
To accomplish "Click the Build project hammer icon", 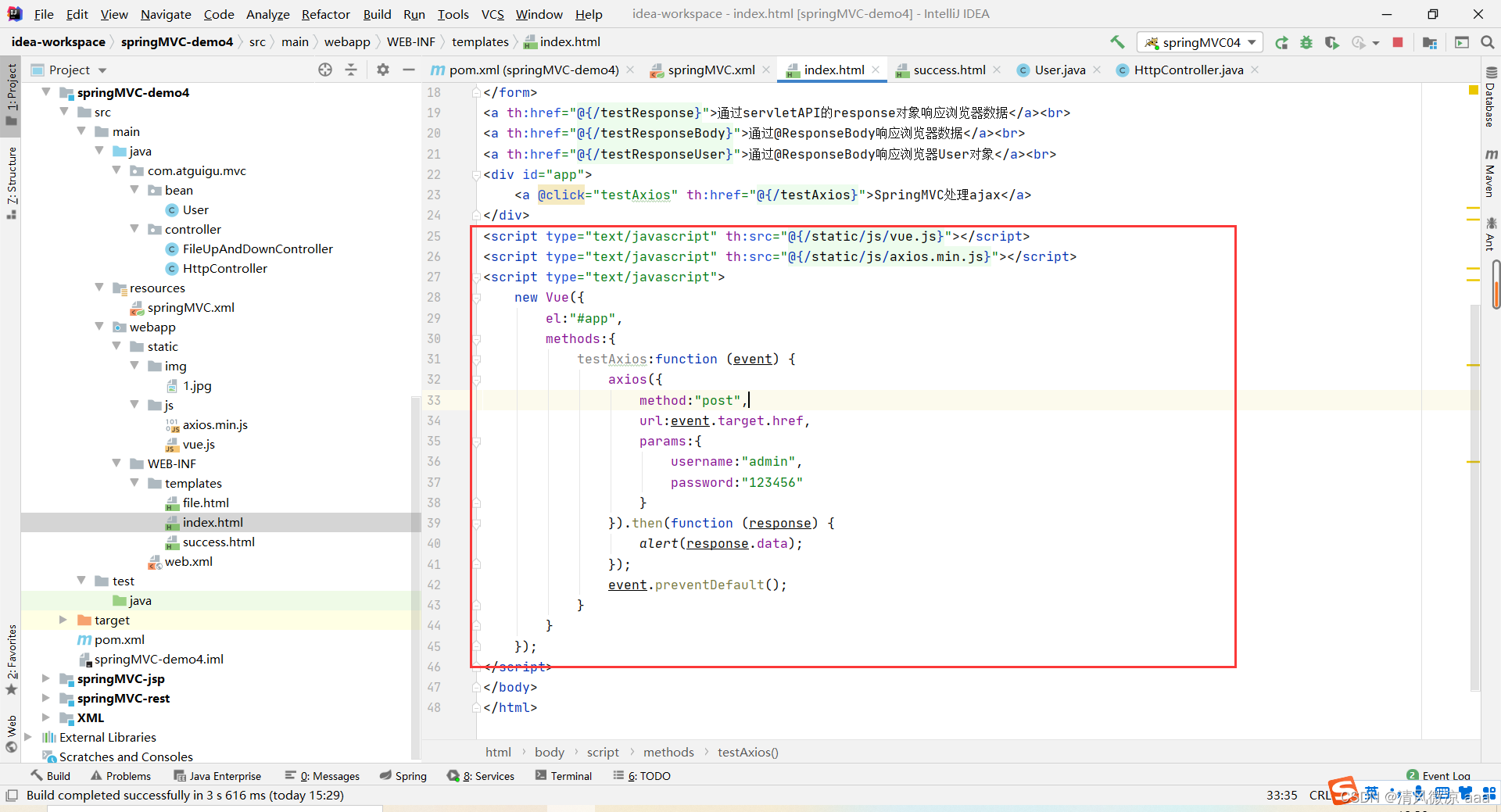I will 1117,42.
